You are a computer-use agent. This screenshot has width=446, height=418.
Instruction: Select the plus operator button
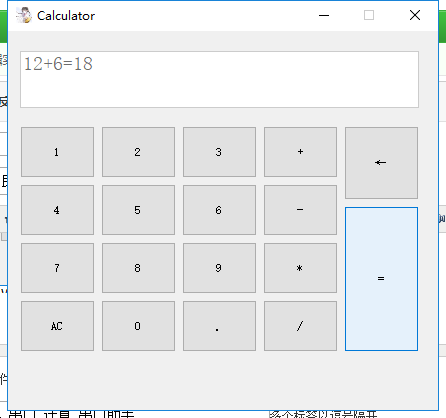pos(300,152)
